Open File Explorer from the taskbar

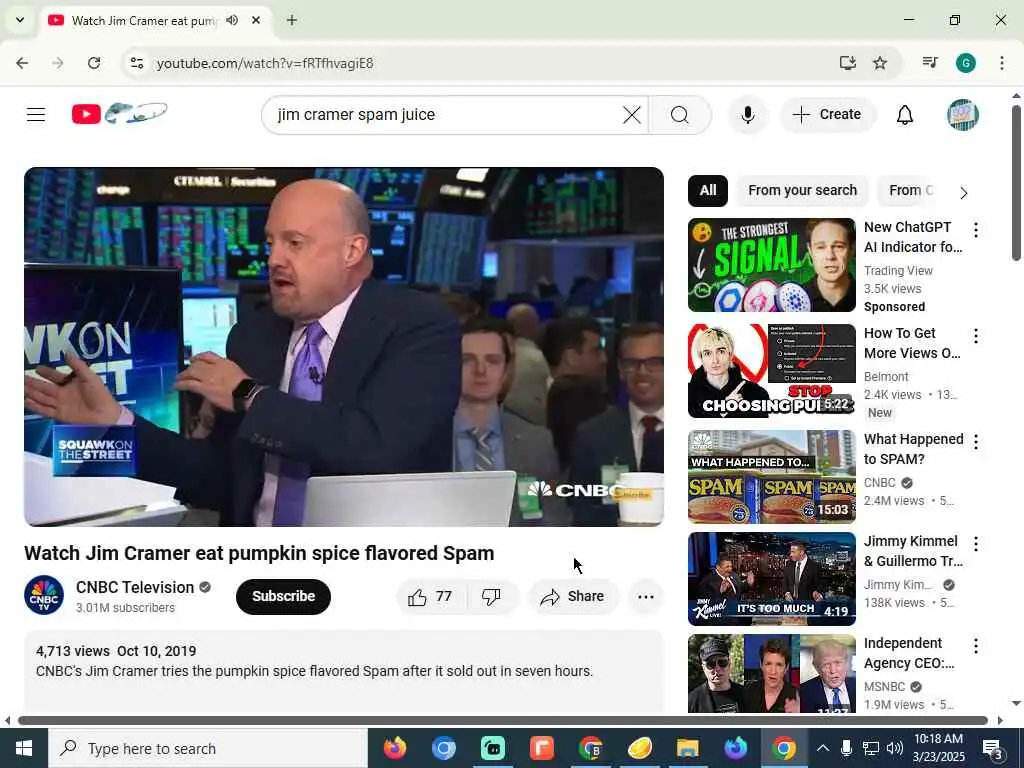pyautogui.click(x=687, y=748)
